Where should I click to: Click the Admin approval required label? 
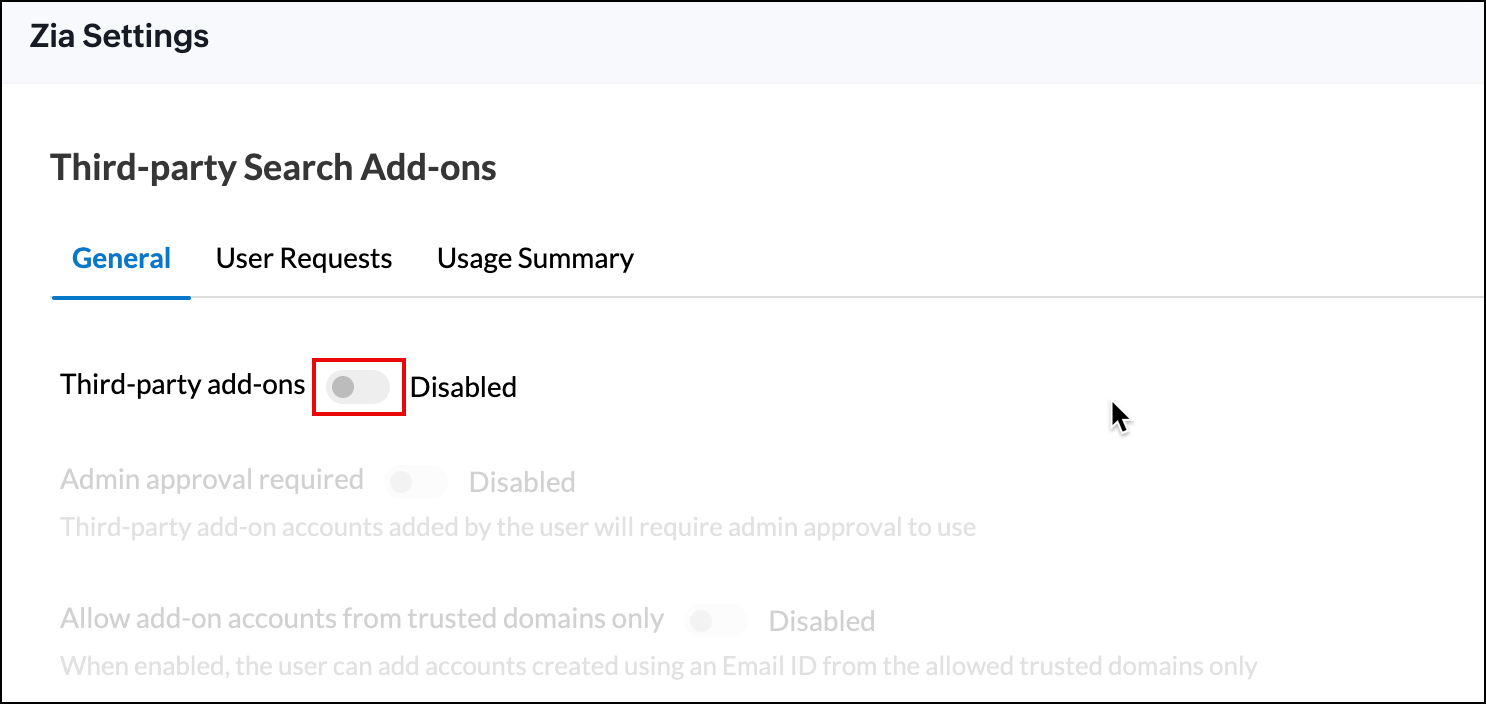pyautogui.click(x=211, y=480)
